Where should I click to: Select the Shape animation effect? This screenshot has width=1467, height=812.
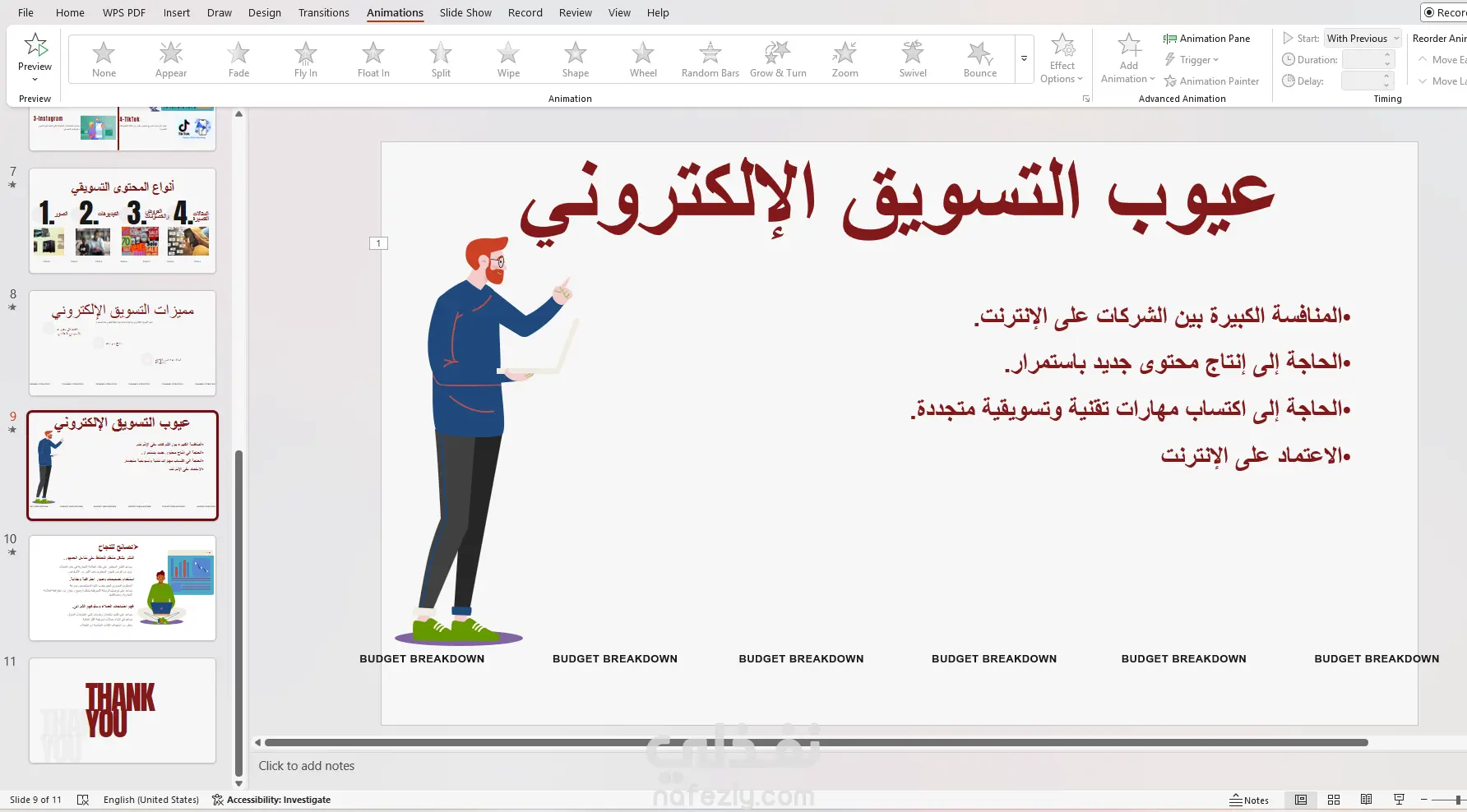point(576,59)
